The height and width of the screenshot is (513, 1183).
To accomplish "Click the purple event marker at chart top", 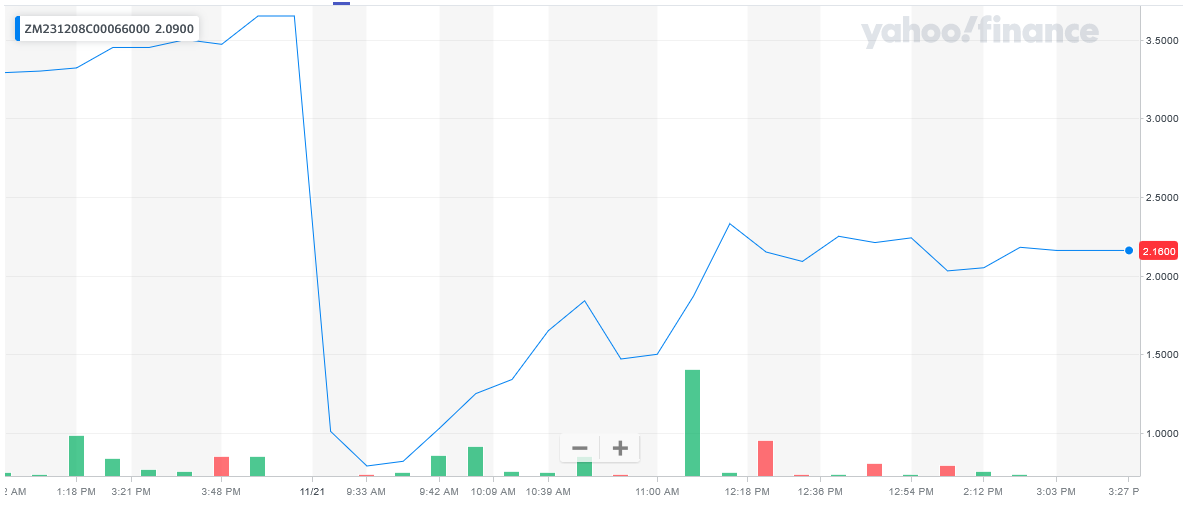I will click(x=341, y=3).
